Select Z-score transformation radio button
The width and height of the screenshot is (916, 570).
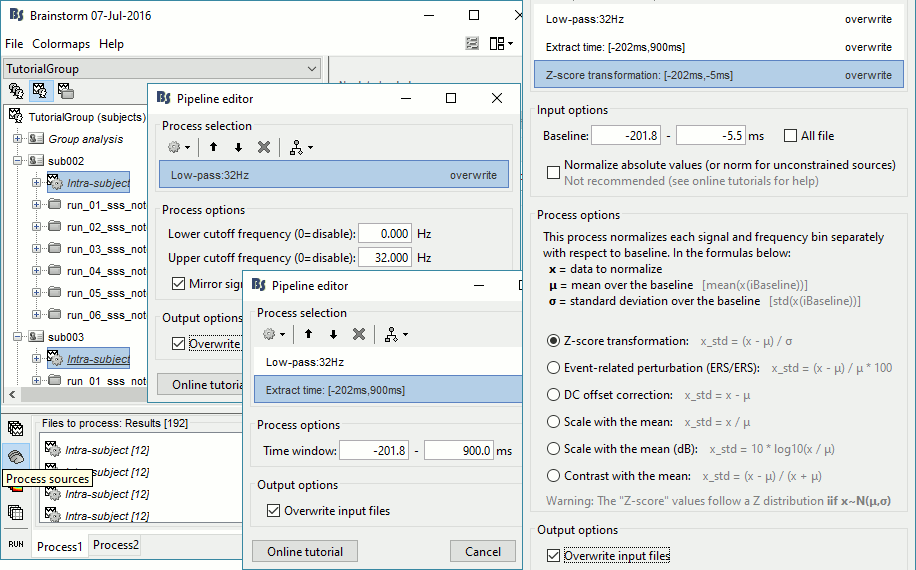[x=553, y=341]
